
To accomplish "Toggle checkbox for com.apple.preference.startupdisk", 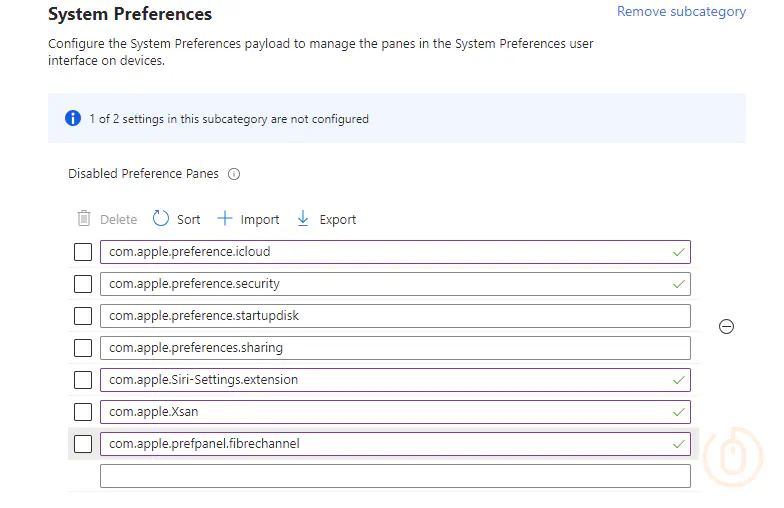I will 83,316.
